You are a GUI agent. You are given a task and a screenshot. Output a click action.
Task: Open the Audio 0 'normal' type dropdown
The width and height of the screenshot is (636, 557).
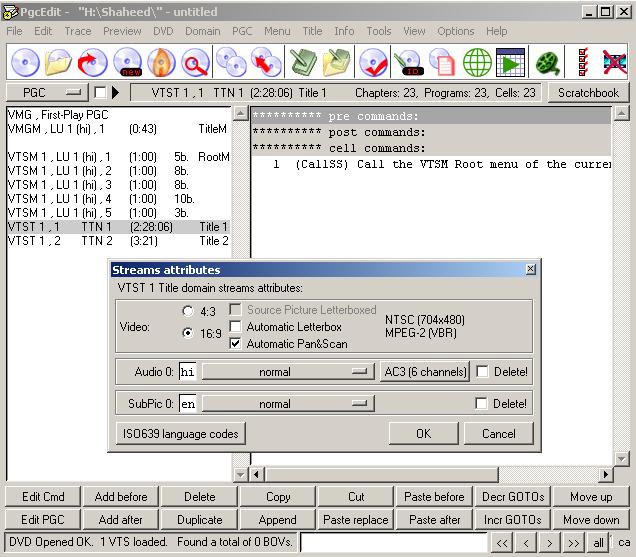click(x=288, y=372)
